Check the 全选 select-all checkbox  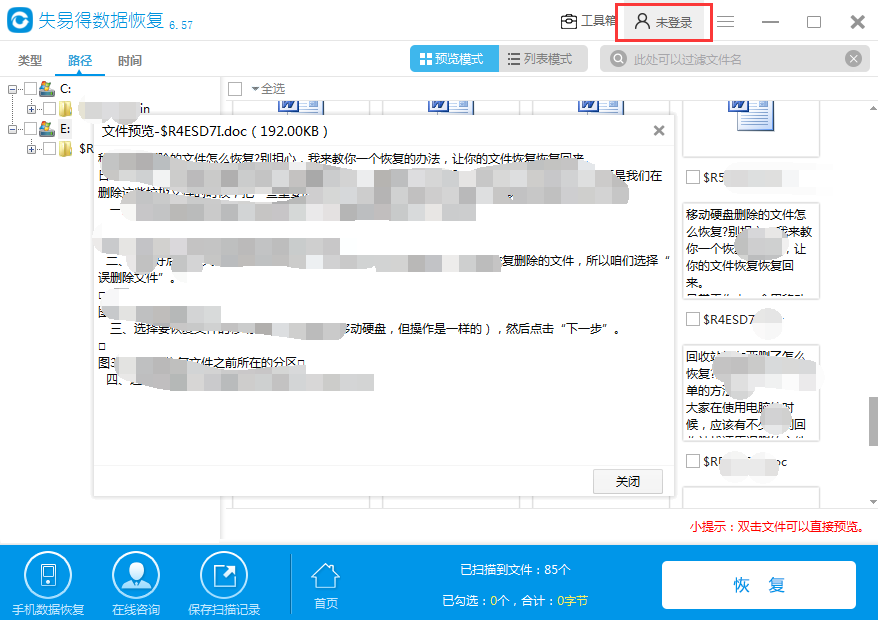(235, 88)
